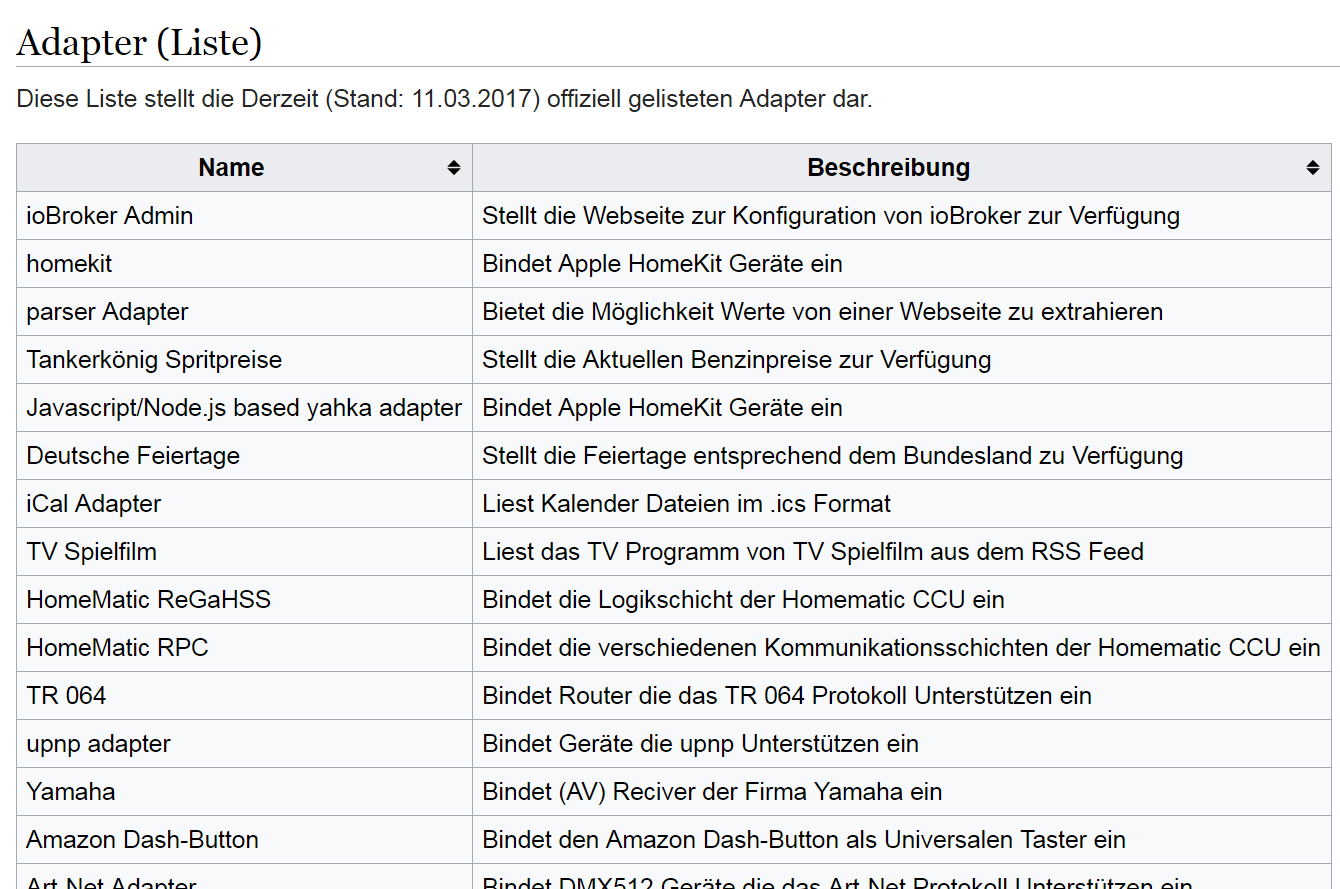Viewport: 1340px width, 889px height.
Task: Select the parser Adapter entry
Action: tap(107, 312)
